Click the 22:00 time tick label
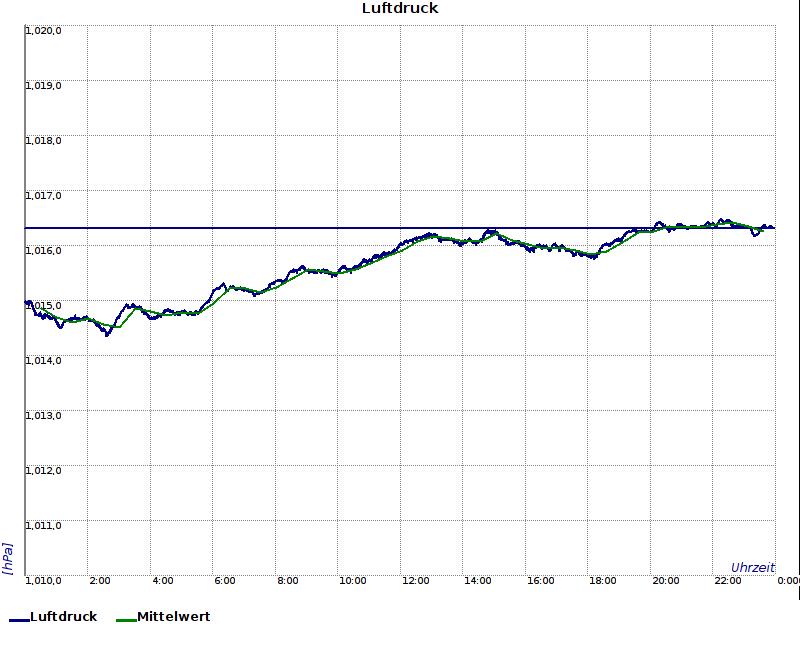 728,581
